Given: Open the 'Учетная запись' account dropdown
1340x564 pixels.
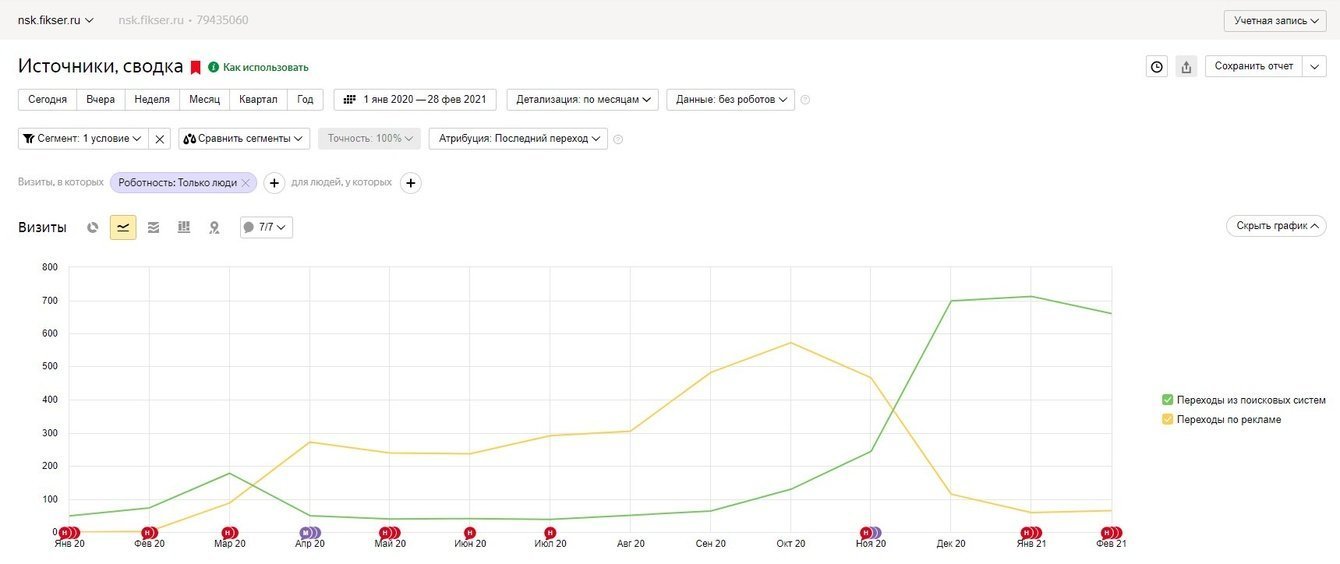Looking at the screenshot, I should pos(1275,20).
